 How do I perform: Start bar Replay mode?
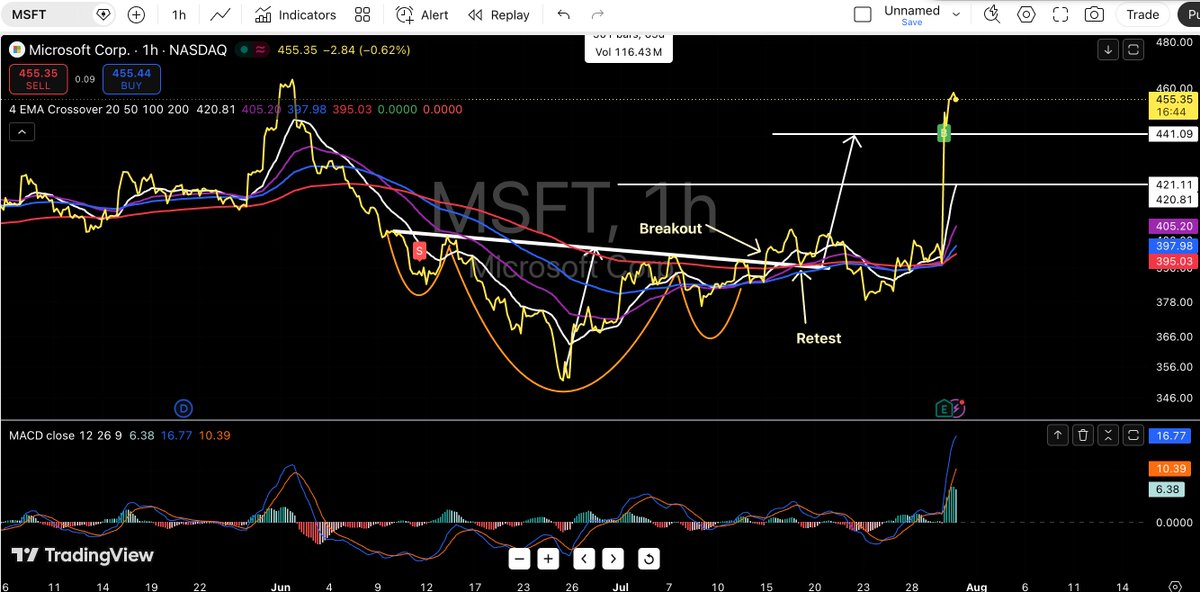point(498,15)
